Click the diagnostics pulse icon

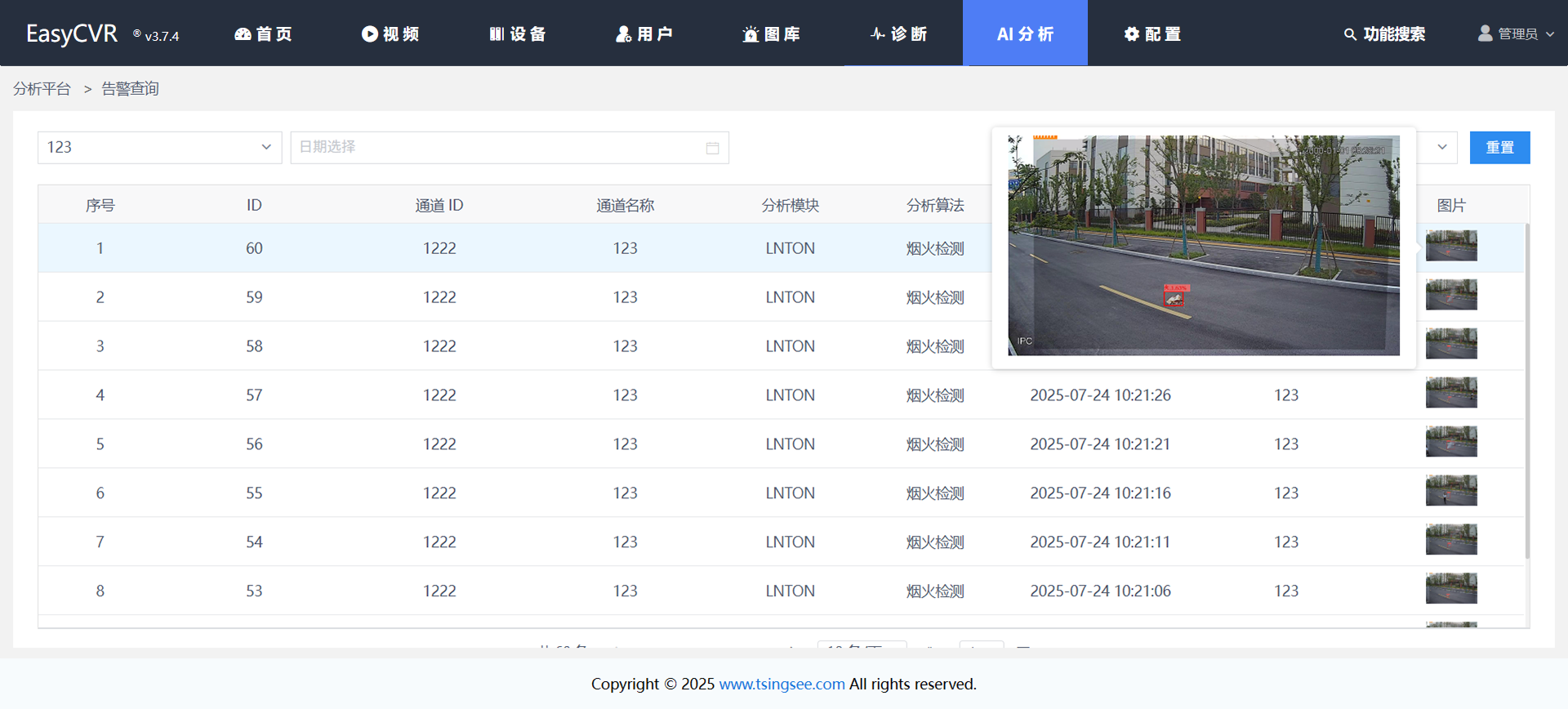[877, 33]
